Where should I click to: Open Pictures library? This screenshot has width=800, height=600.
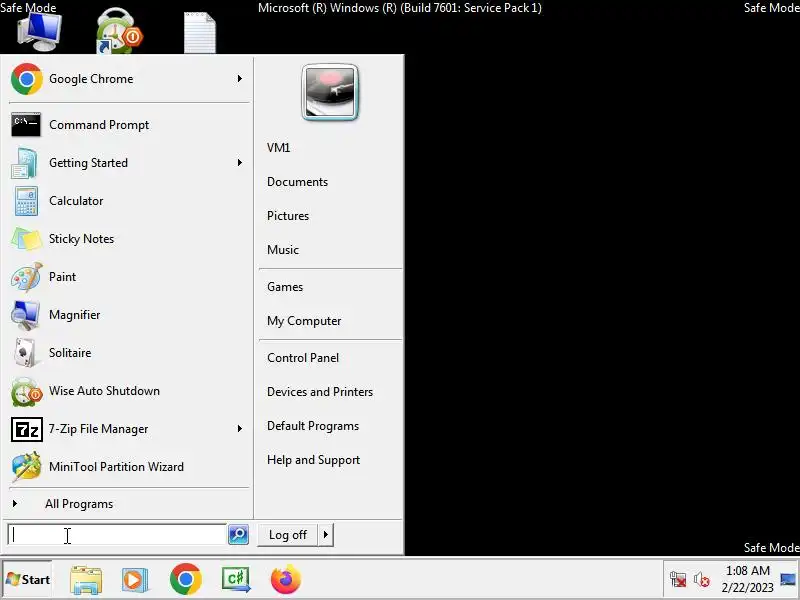coord(288,216)
